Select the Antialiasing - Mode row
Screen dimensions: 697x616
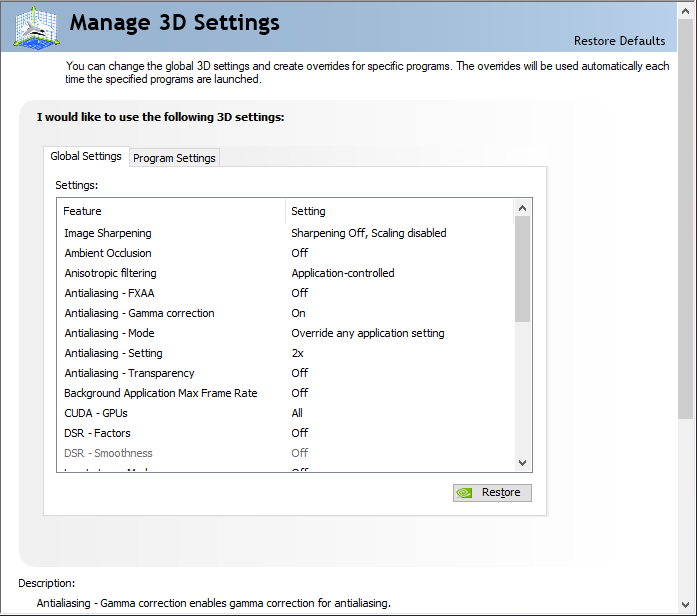point(285,333)
